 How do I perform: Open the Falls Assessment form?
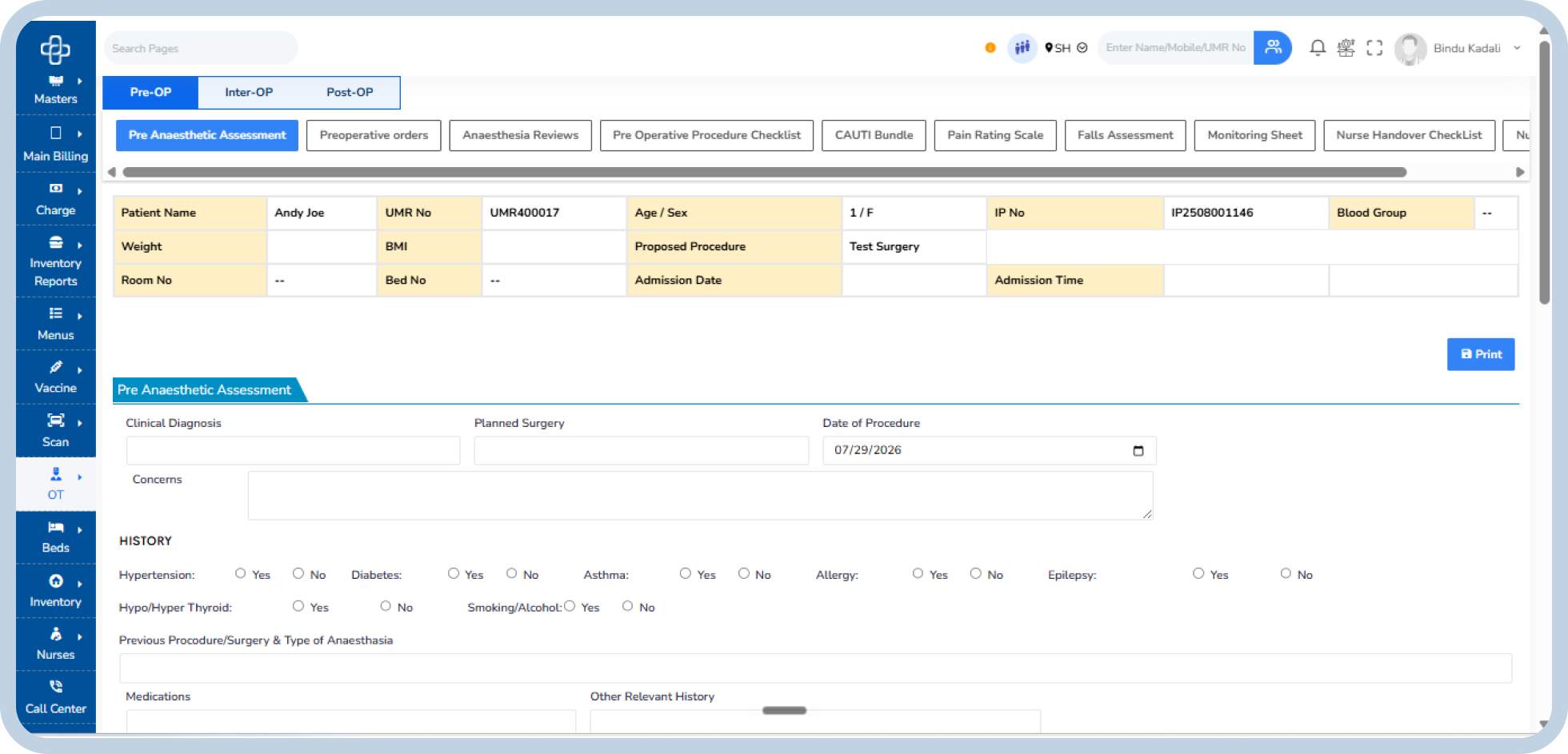(1125, 135)
